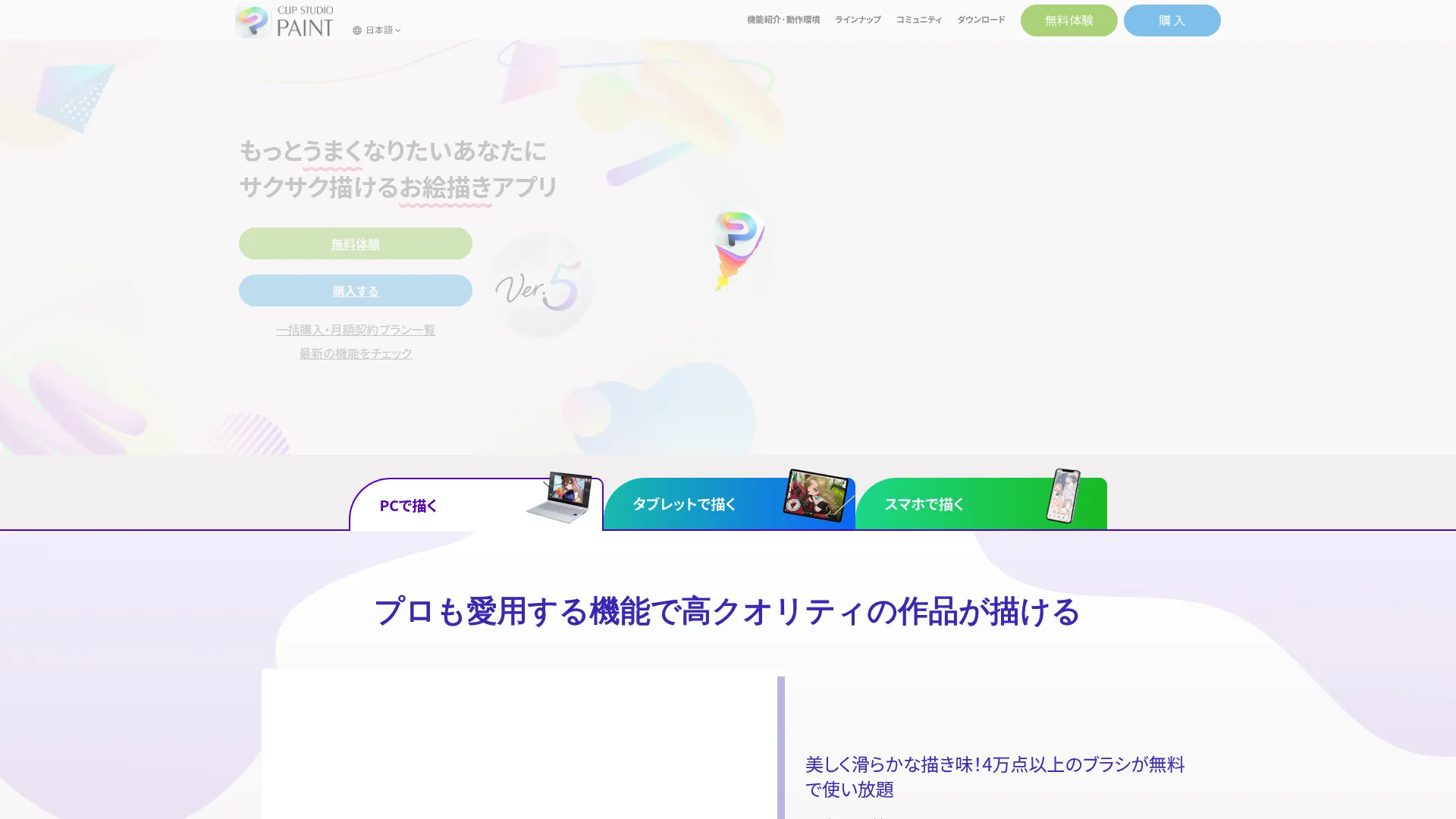Click the Ver.5 badge graphic
This screenshot has width=1456, height=819.
pos(540,285)
